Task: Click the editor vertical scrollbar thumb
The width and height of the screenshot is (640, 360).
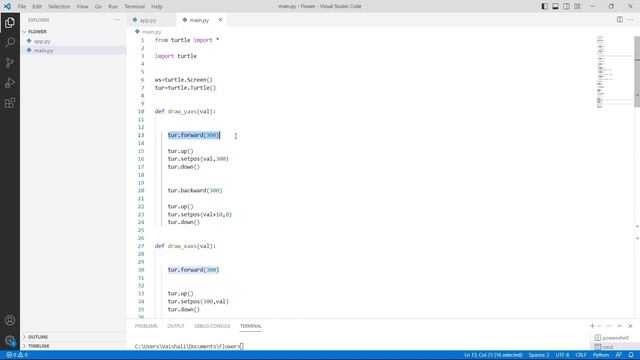Action: (637, 71)
